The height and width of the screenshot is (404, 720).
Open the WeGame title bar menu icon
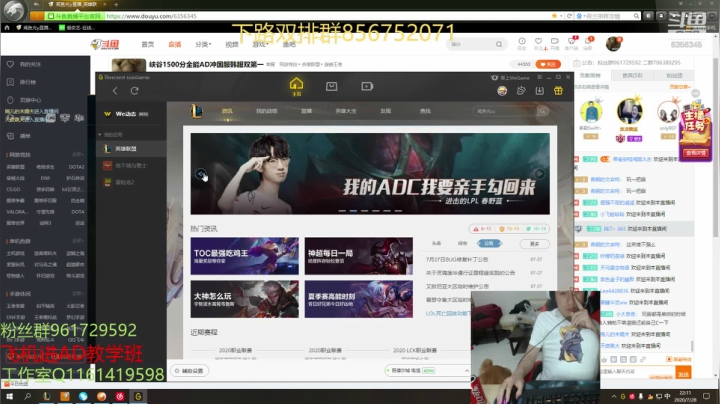[x=540, y=77]
